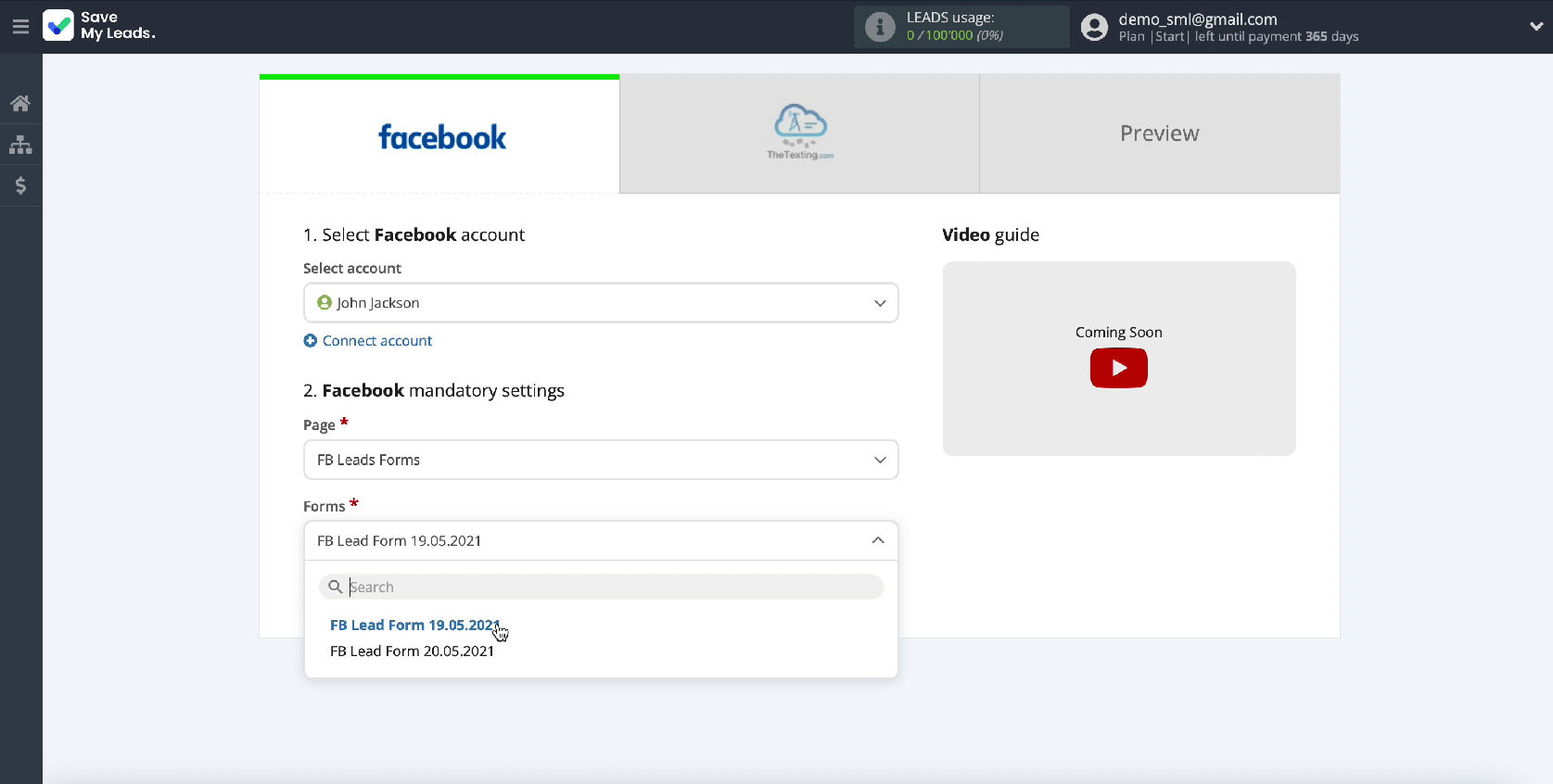Open connections sitemap icon in sidebar
Viewport: 1553px width, 784px height.
pos(20,145)
